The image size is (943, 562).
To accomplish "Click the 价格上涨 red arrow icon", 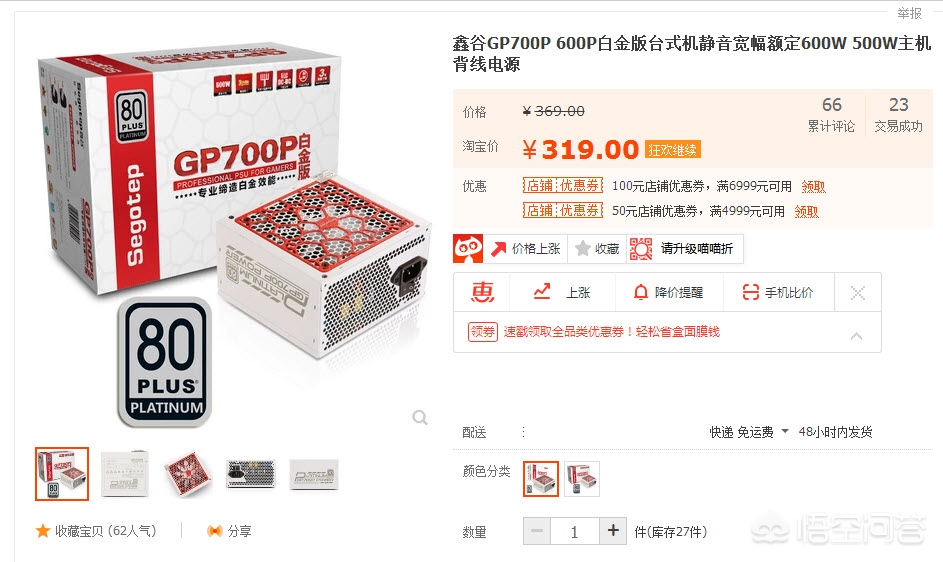I will tap(499, 249).
